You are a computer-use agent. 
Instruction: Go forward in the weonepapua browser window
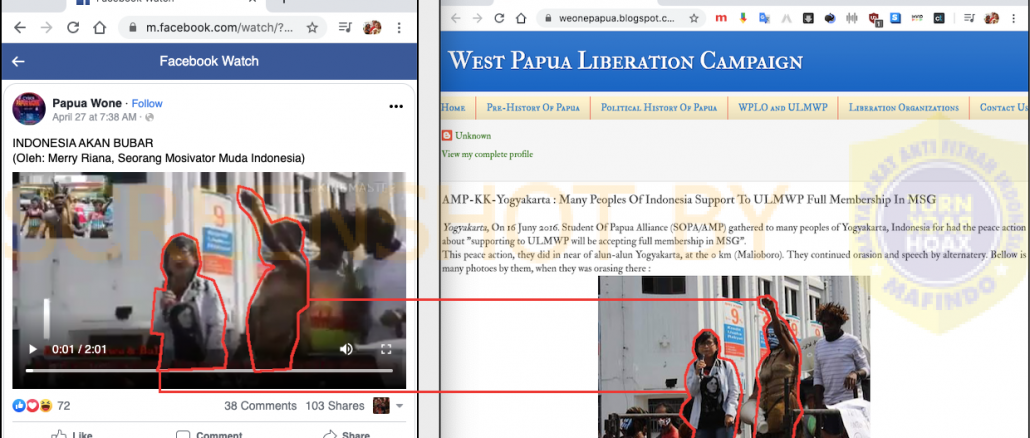coord(478,18)
